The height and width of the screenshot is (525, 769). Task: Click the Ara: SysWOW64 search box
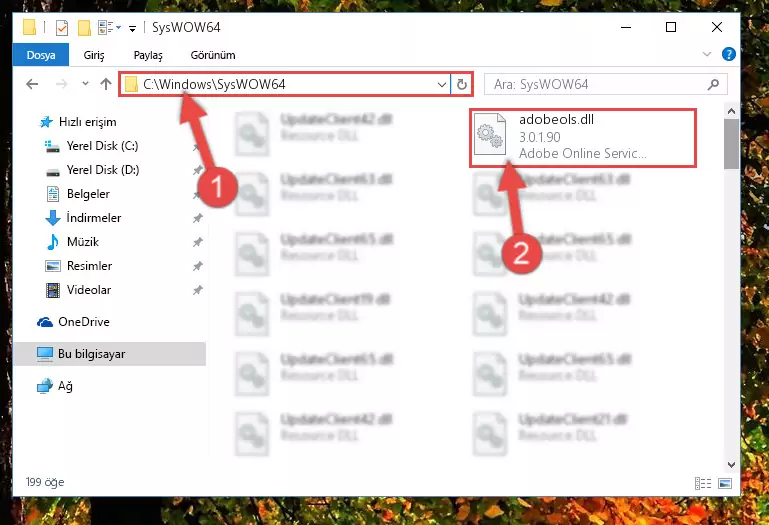point(605,84)
